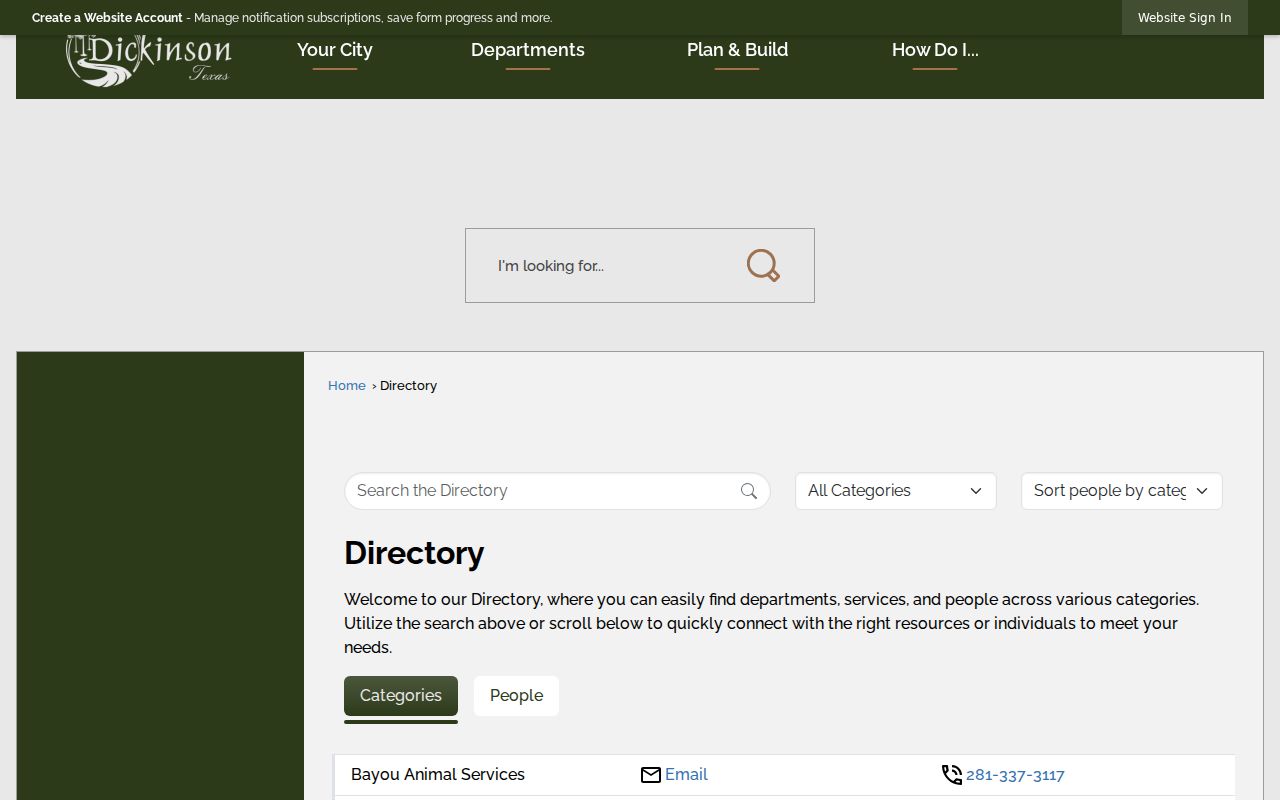1280x800 pixels.
Task: Click the phone icon beside 281-337-3117
Action: (952, 775)
